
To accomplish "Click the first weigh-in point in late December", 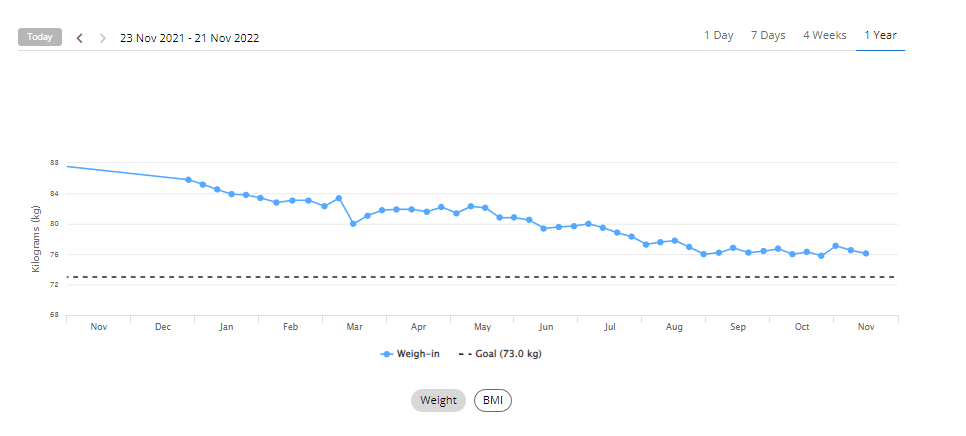I will pyautogui.click(x=188, y=180).
